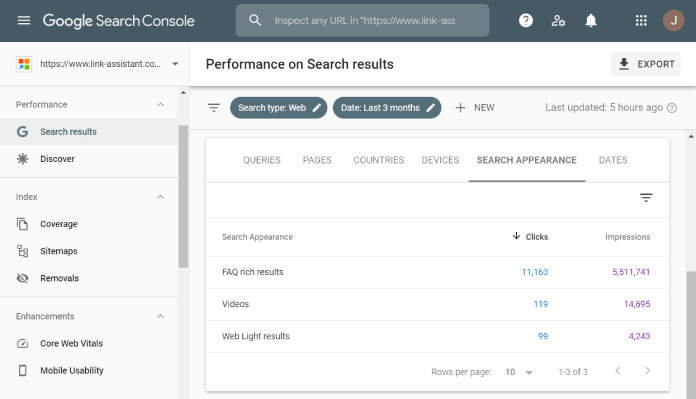Click the Last updated info icon
The height and width of the screenshot is (399, 696).
672,108
